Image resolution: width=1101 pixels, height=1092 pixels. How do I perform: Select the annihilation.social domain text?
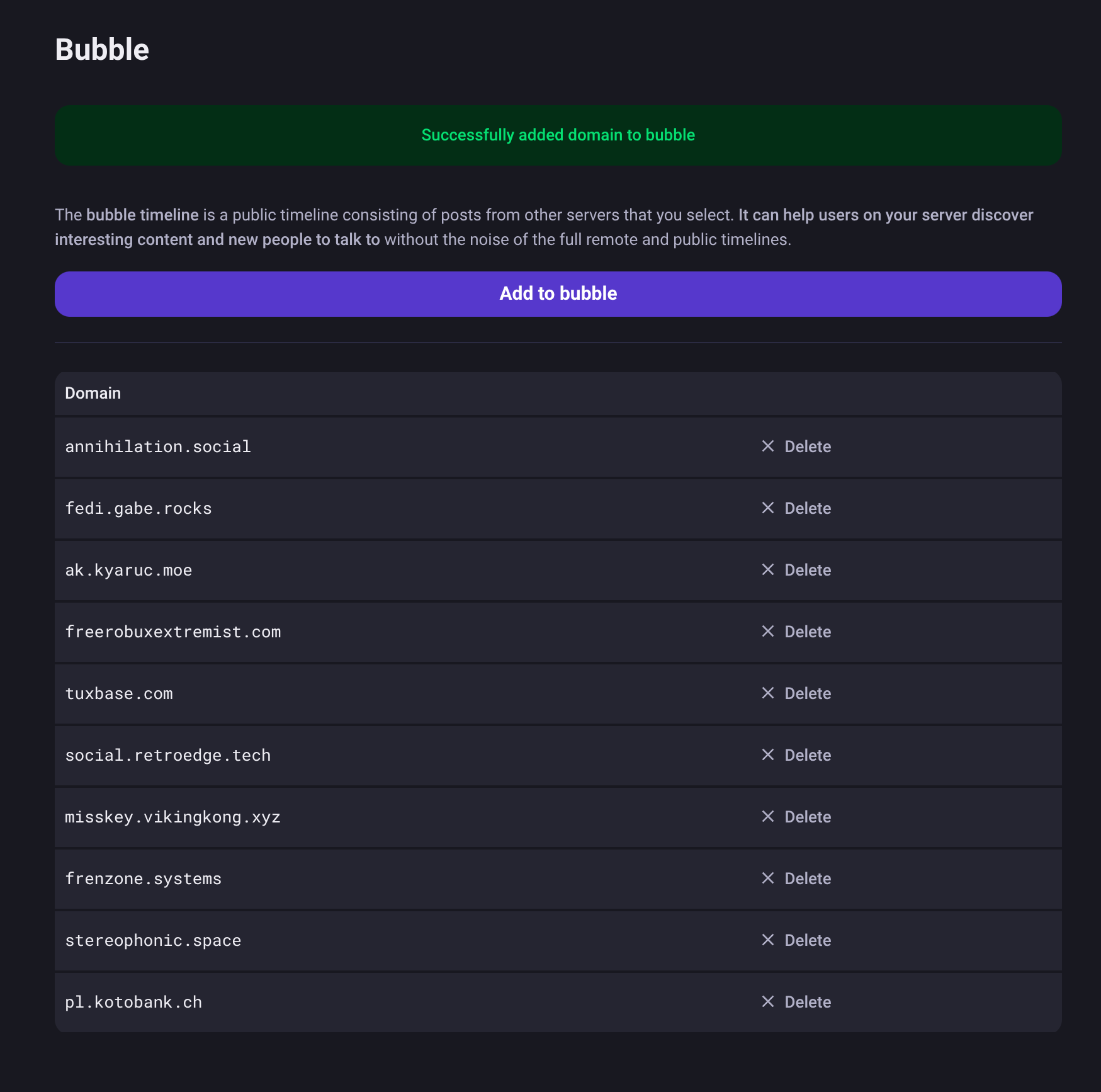point(158,447)
